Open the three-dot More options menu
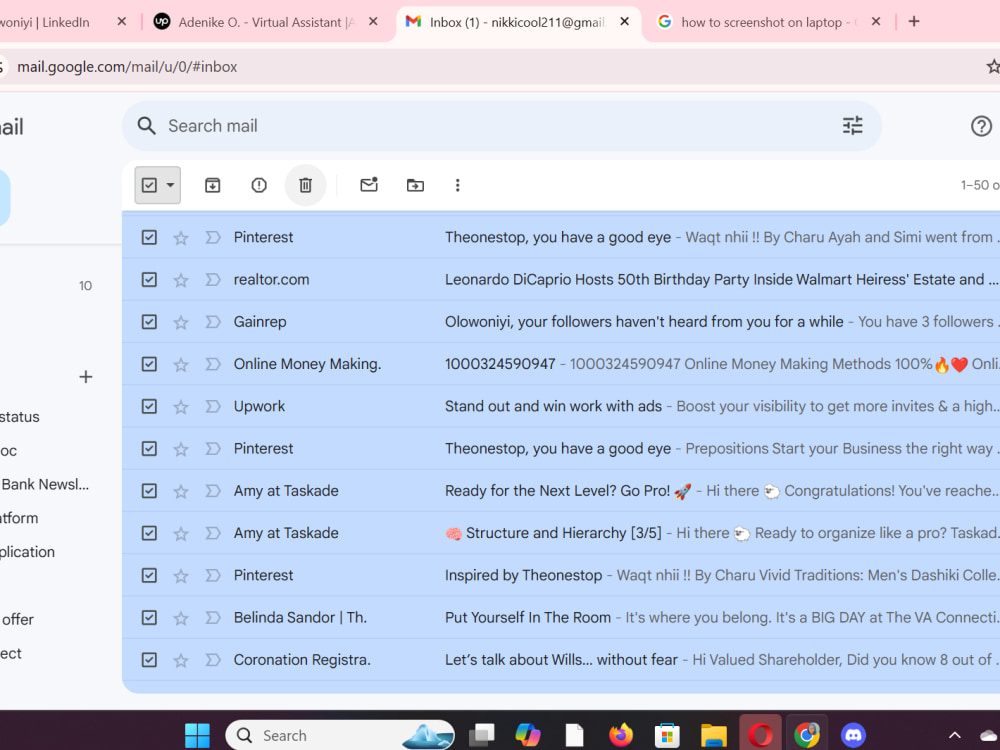The image size is (1000, 750). [457, 185]
